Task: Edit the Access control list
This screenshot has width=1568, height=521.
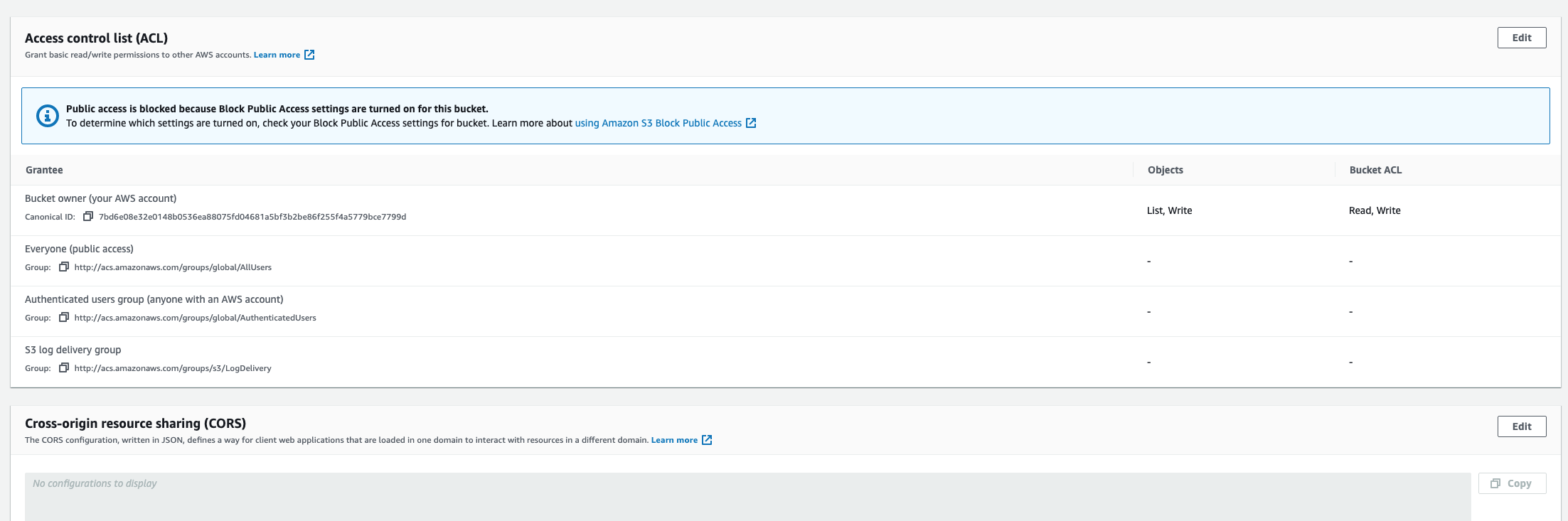Action: [x=1522, y=38]
